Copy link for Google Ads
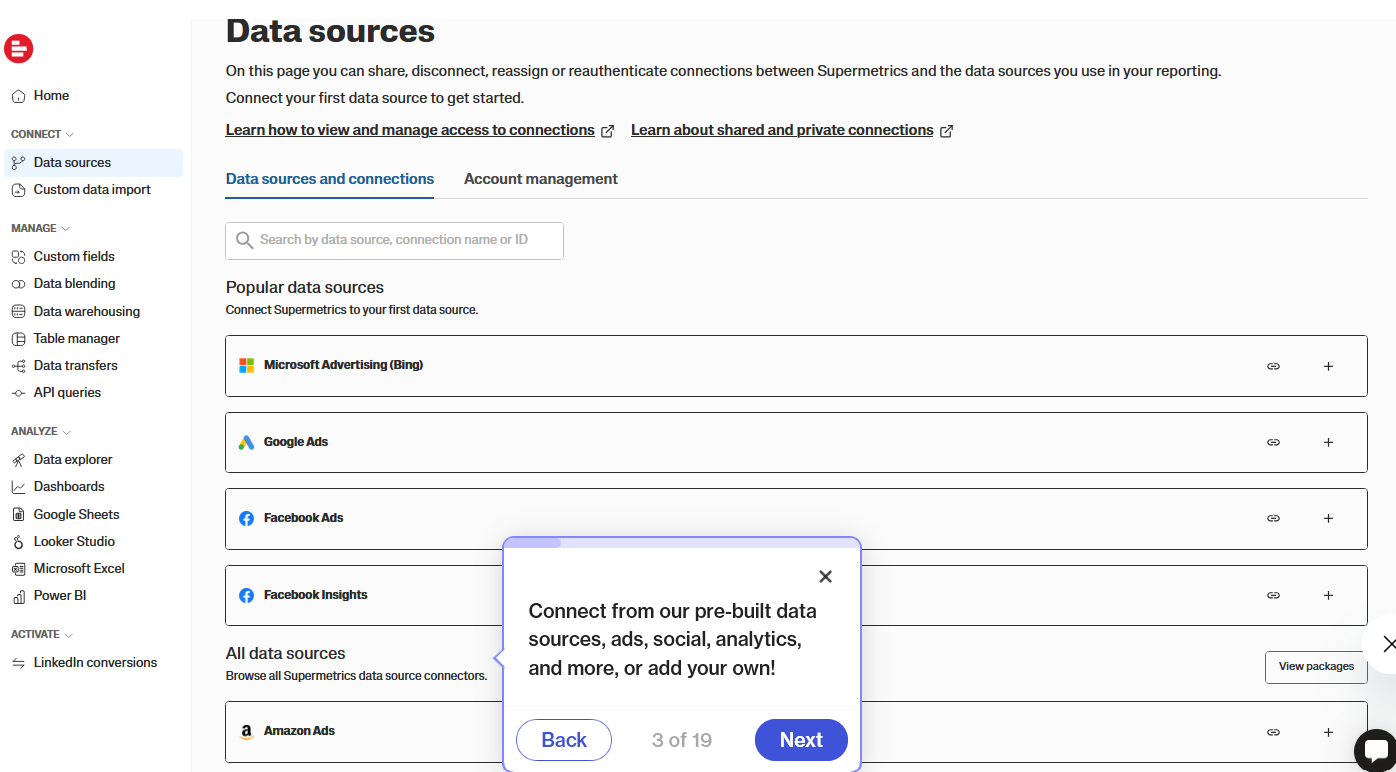 point(1273,442)
